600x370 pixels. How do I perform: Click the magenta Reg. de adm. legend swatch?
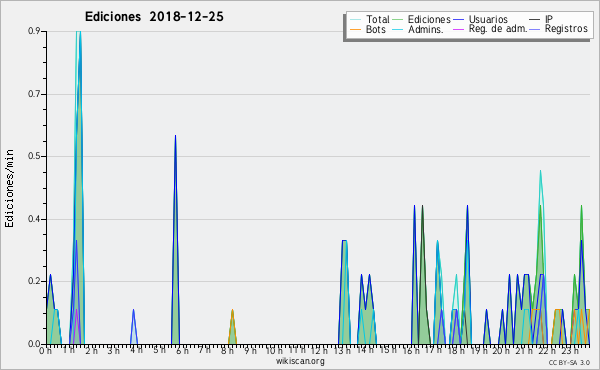(x=458, y=29)
